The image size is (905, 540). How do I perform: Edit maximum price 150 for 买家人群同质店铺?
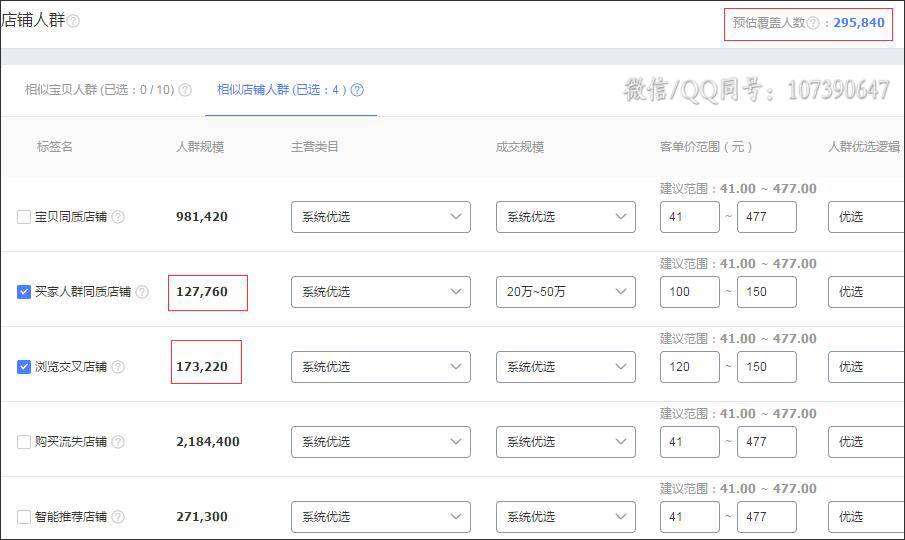click(x=766, y=292)
